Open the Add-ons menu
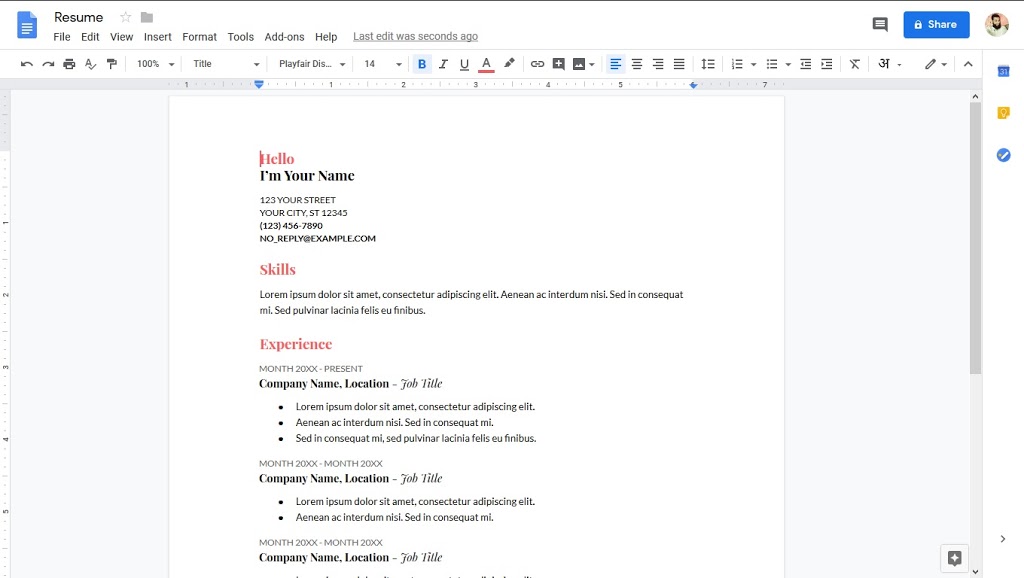This screenshot has height=578, width=1024. 284,37
